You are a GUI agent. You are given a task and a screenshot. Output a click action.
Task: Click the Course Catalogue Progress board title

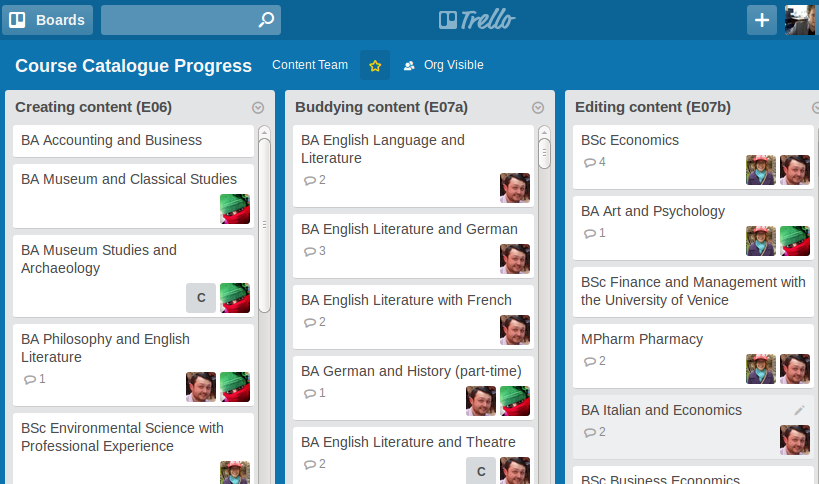click(133, 66)
